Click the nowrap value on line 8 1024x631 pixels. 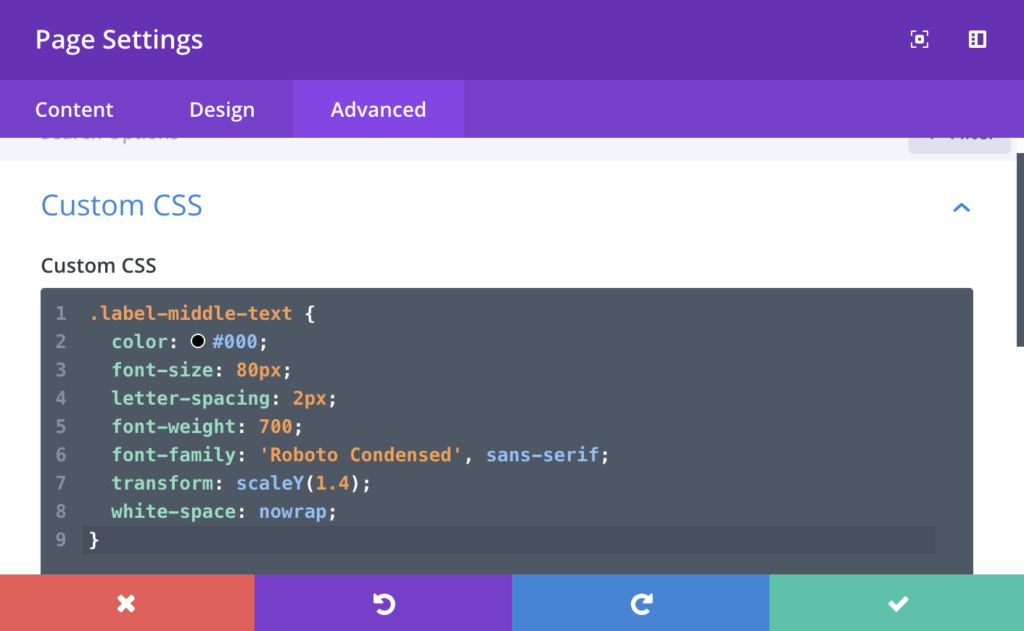tap(293, 511)
